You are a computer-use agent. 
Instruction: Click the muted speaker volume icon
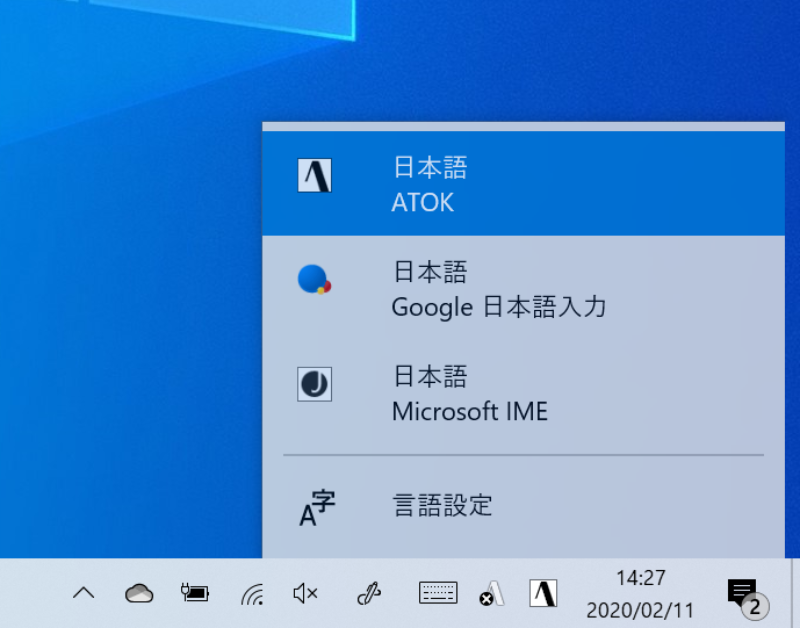[x=305, y=593]
